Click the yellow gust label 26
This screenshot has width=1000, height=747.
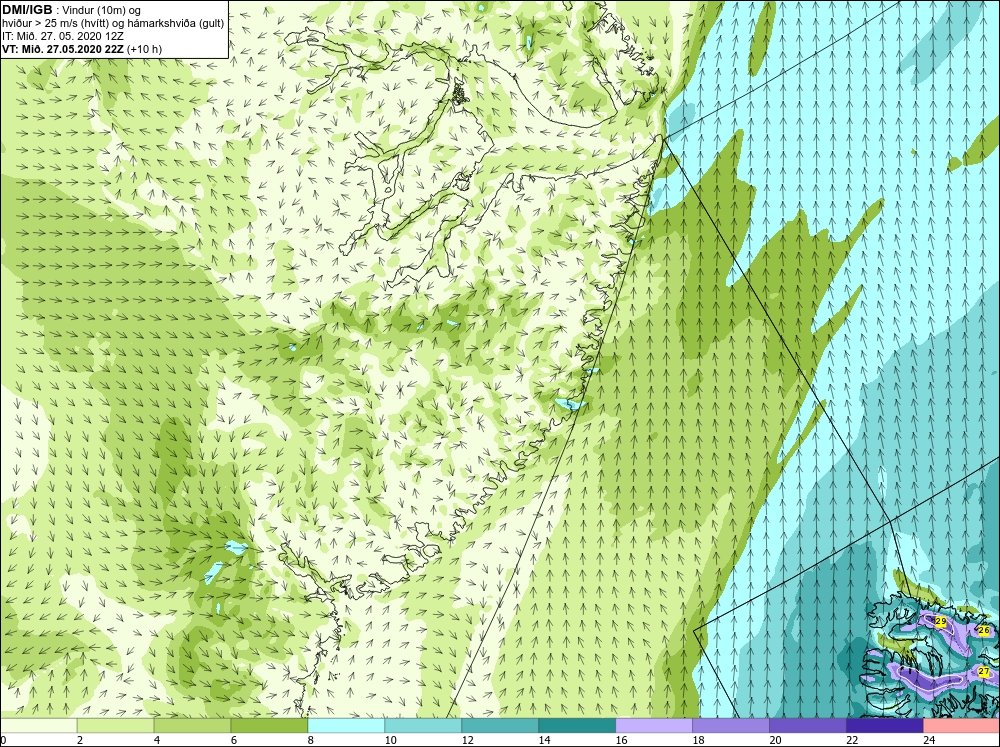coord(983,630)
